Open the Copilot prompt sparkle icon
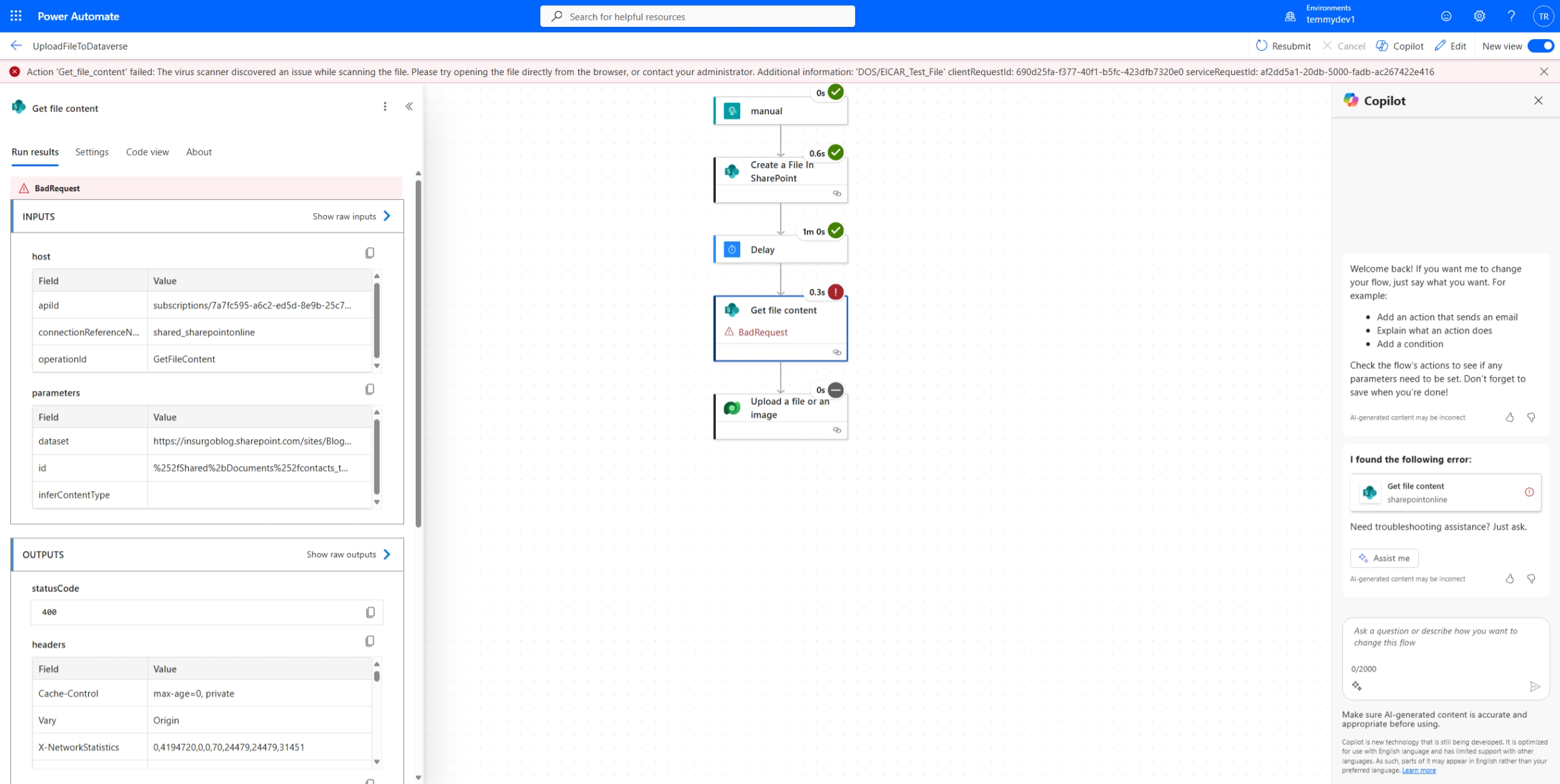 tap(1356, 686)
